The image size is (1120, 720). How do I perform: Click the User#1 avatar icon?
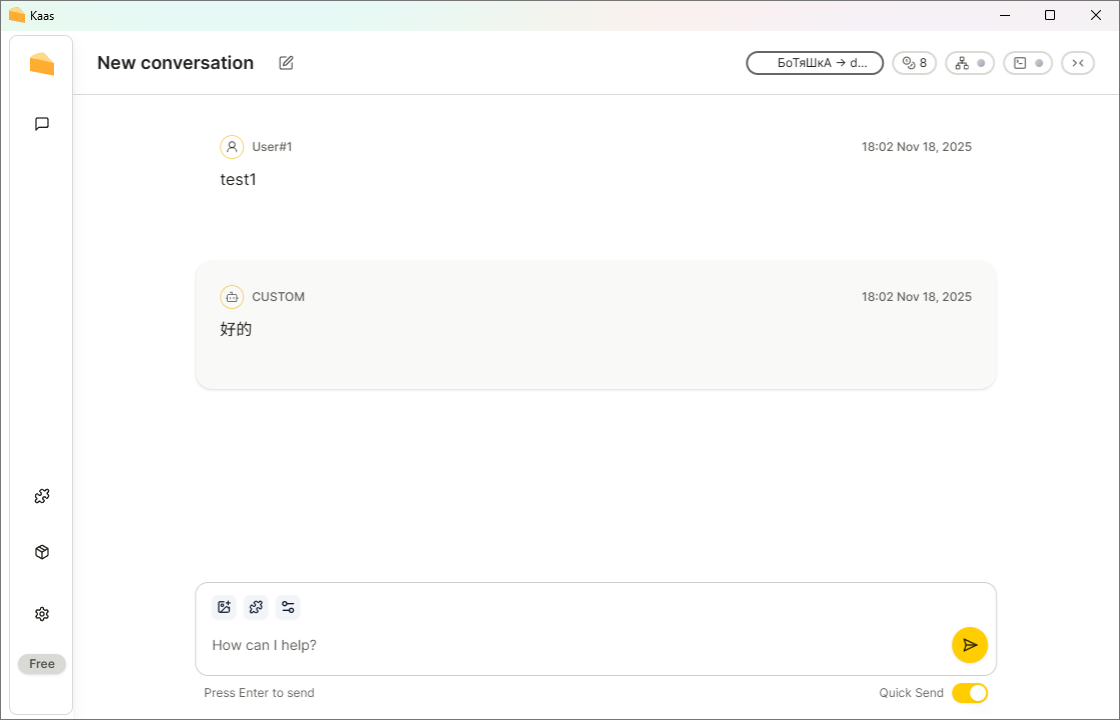[x=232, y=147]
